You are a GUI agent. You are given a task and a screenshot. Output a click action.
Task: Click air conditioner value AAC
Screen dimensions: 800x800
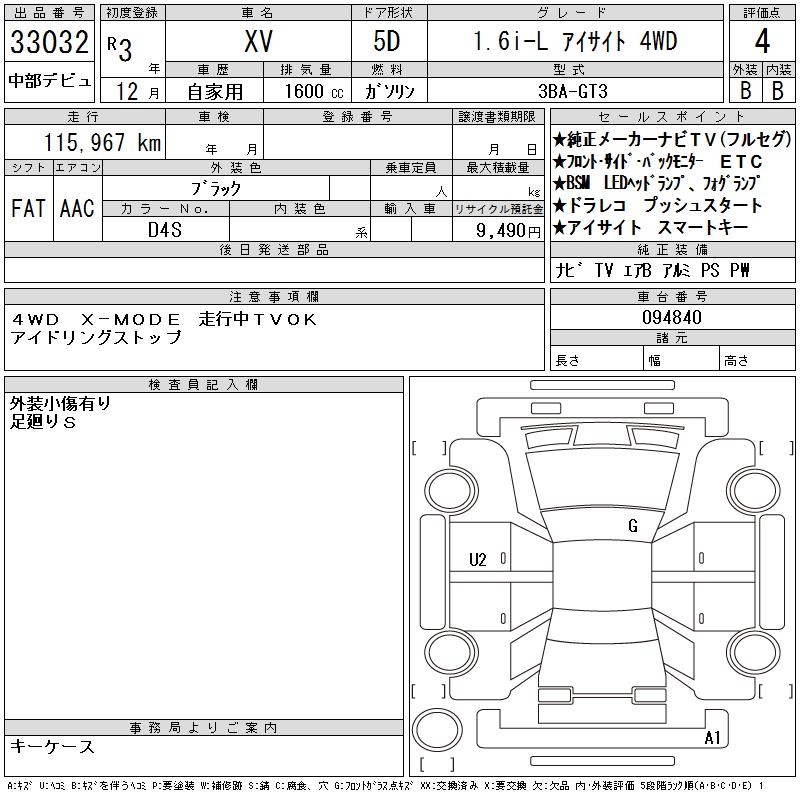coord(77,208)
